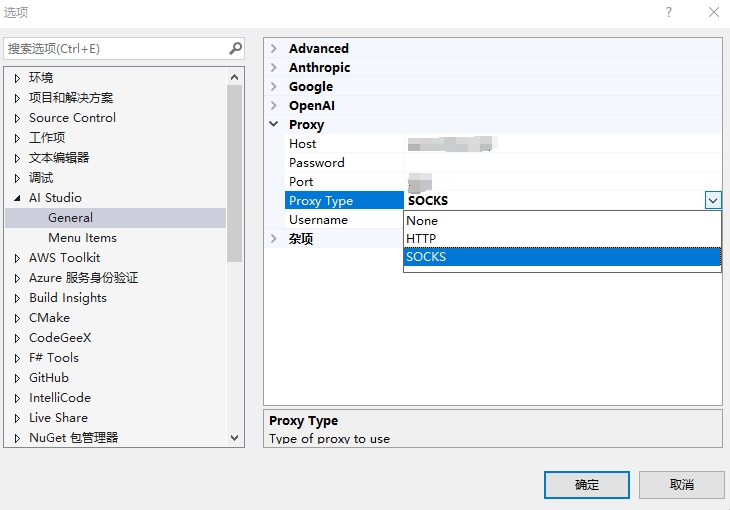
Task: Expand the Advanced property section
Action: pos(275,48)
